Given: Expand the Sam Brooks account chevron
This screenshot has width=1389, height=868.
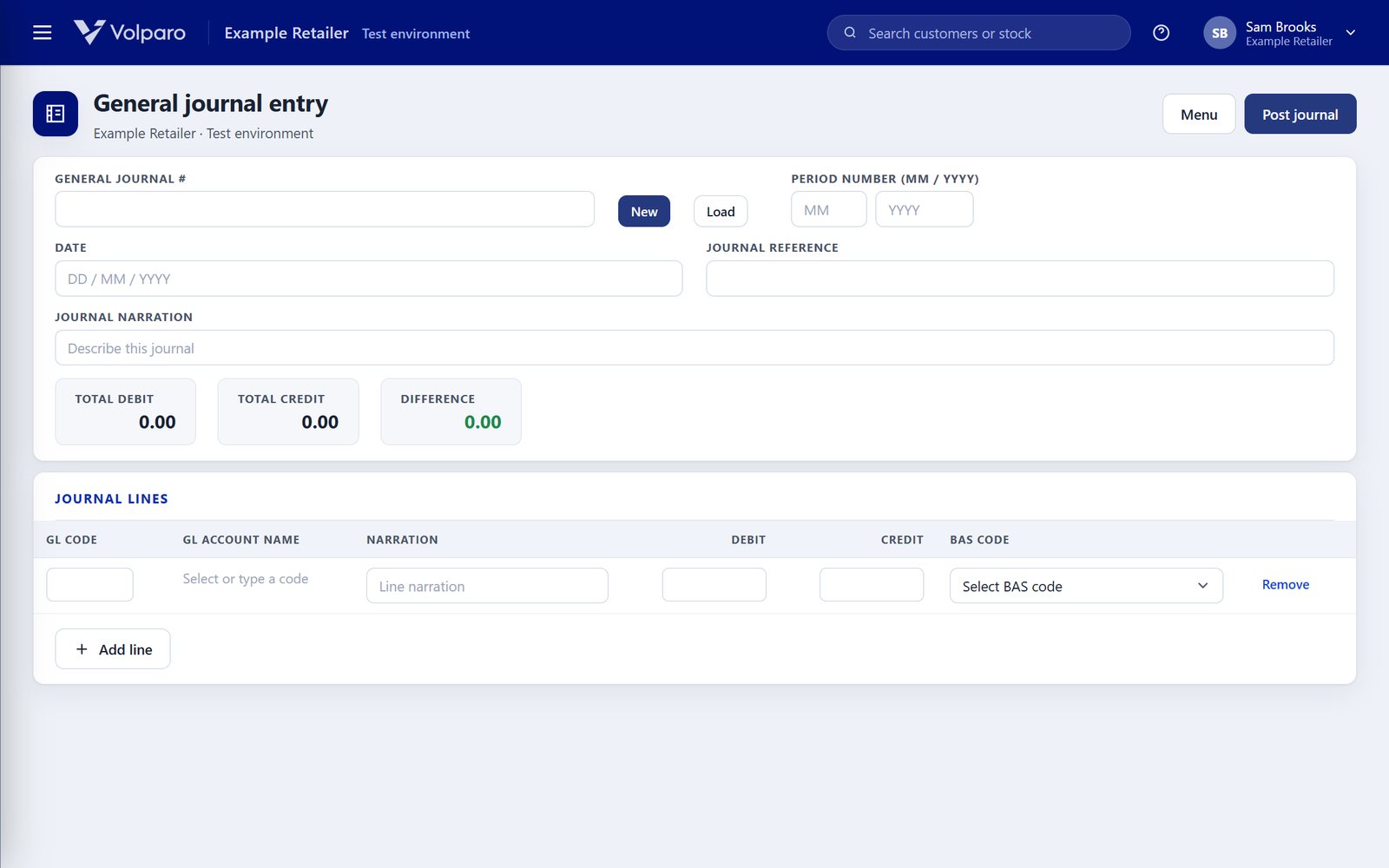Looking at the screenshot, I should tap(1350, 33).
